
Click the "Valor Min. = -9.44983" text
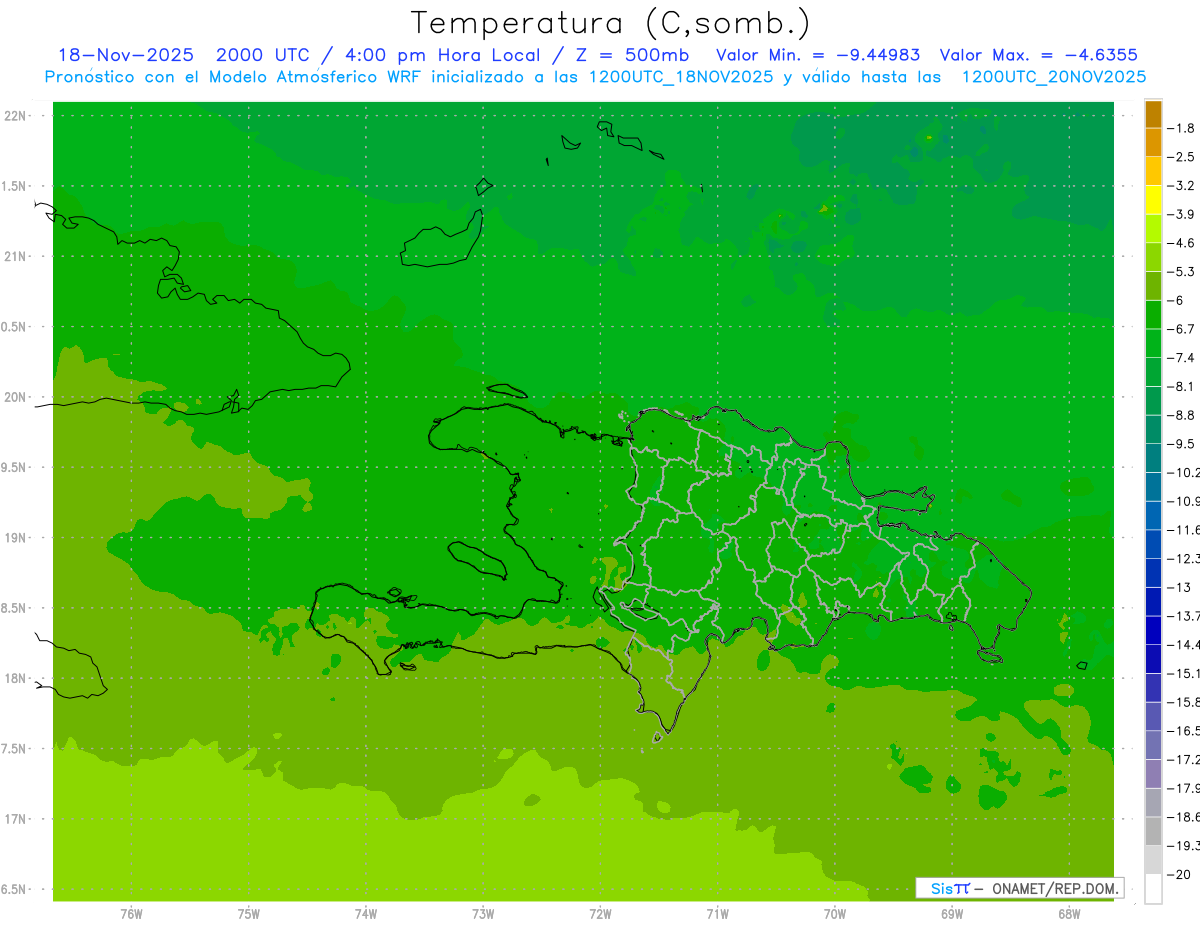click(819, 55)
